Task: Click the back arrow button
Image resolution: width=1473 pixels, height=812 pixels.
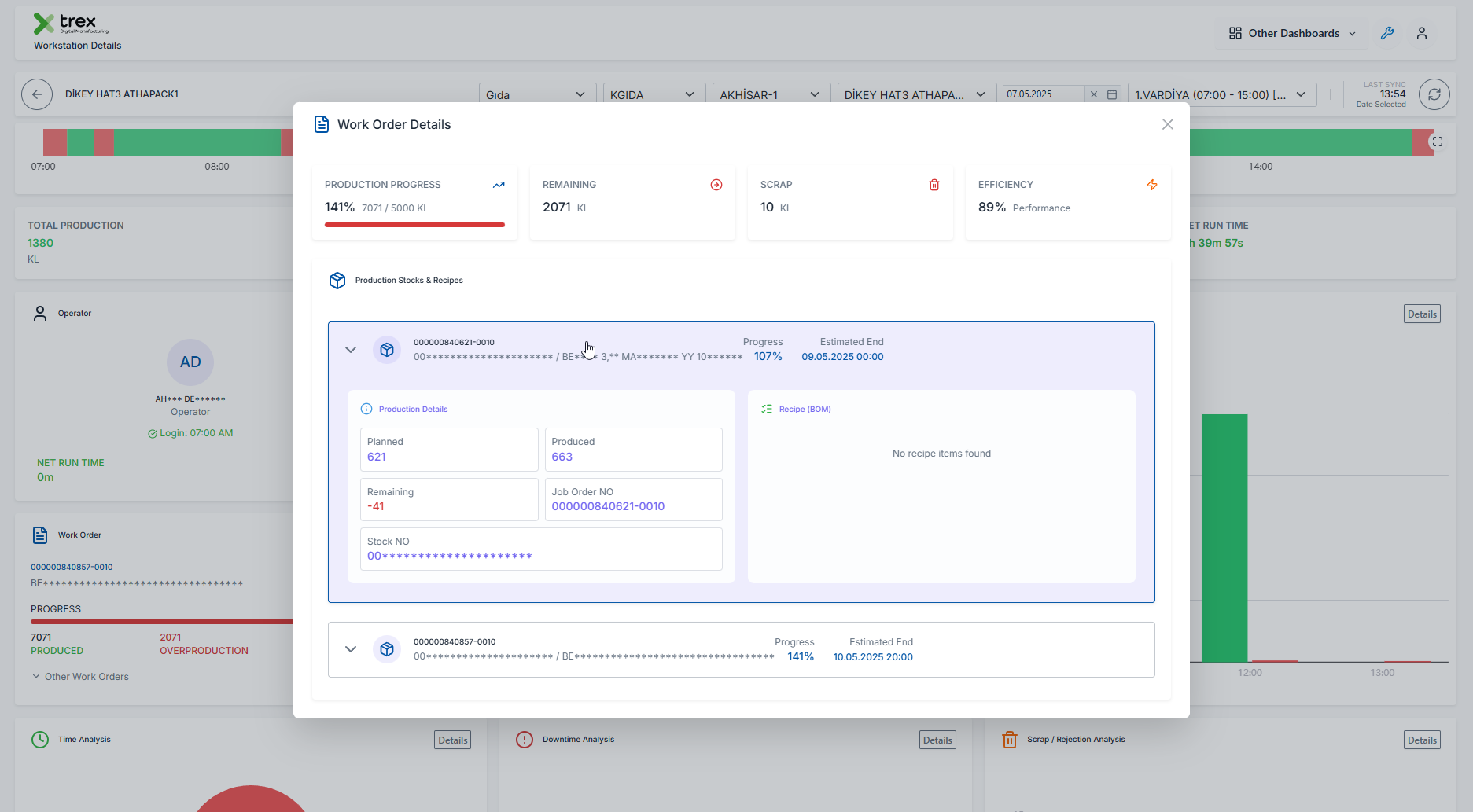Action: click(37, 94)
